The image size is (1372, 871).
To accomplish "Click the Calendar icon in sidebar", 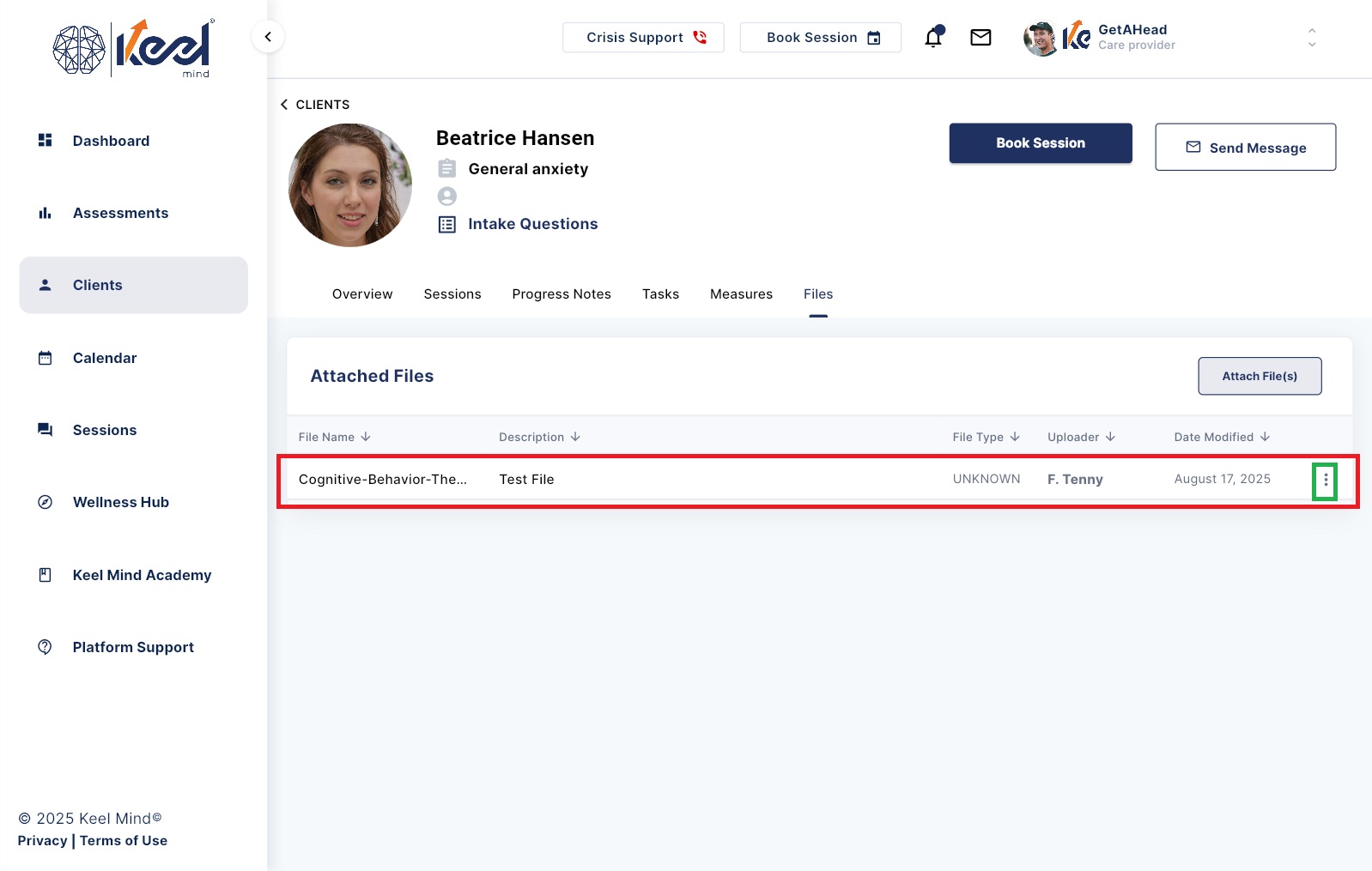I will coord(46,358).
